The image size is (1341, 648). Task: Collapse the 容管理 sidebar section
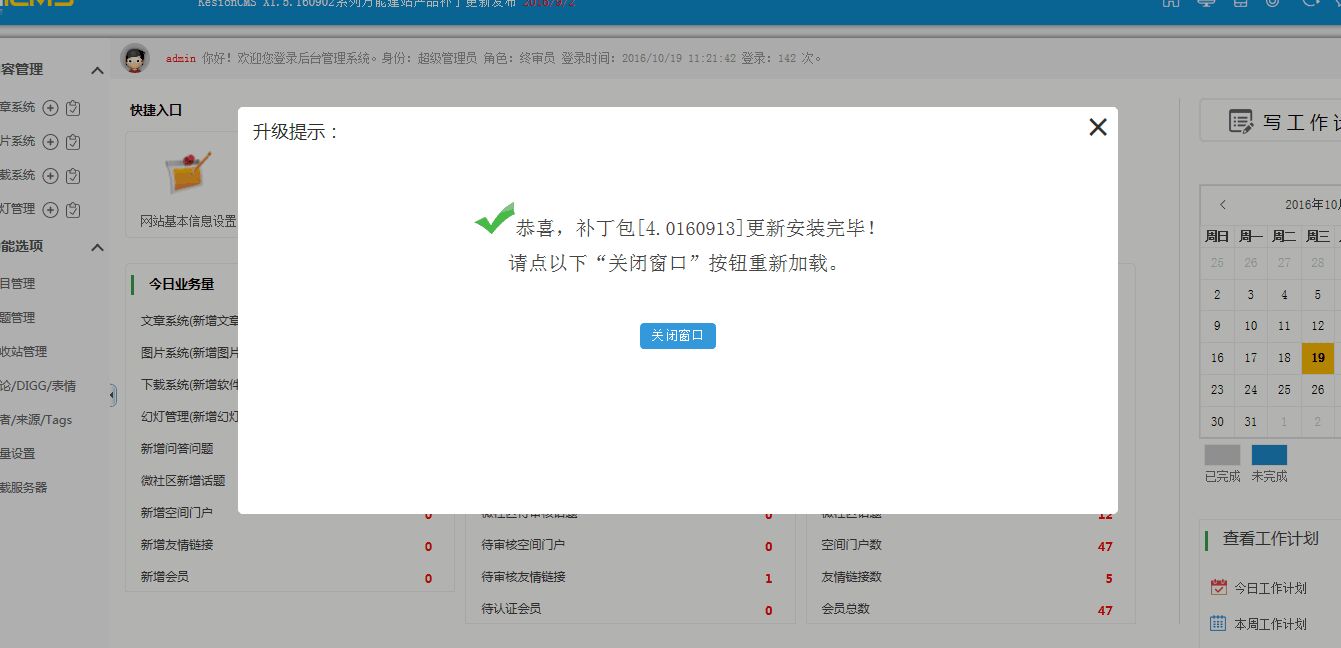(x=97, y=71)
